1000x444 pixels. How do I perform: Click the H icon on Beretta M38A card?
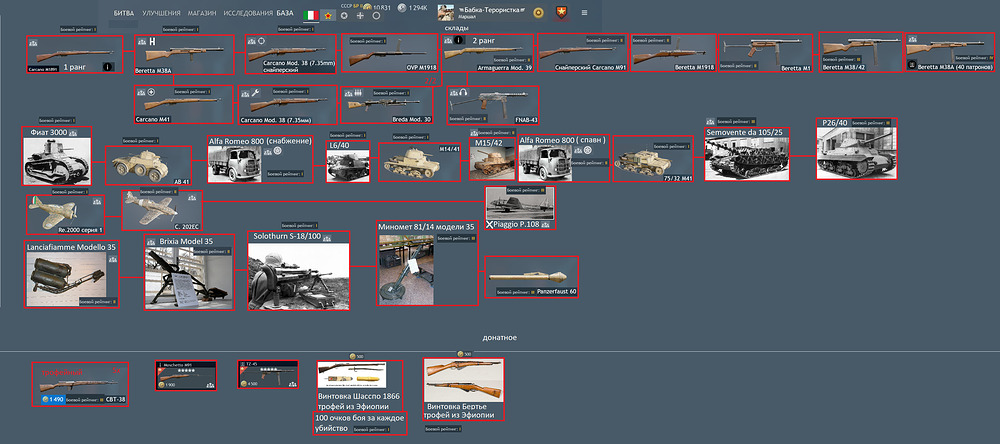pyautogui.click(x=152, y=41)
